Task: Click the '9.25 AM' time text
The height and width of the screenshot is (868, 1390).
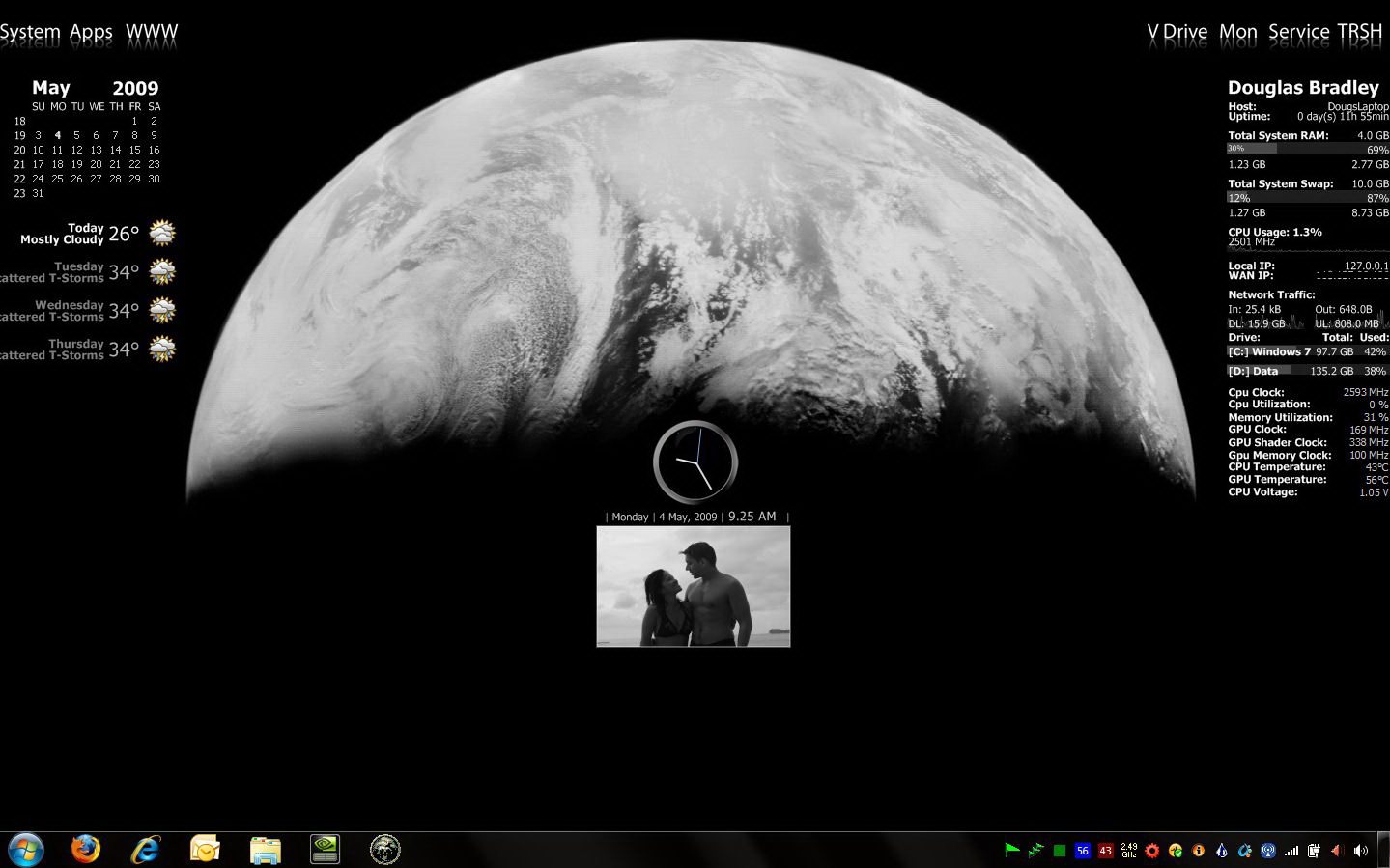Action: (752, 517)
